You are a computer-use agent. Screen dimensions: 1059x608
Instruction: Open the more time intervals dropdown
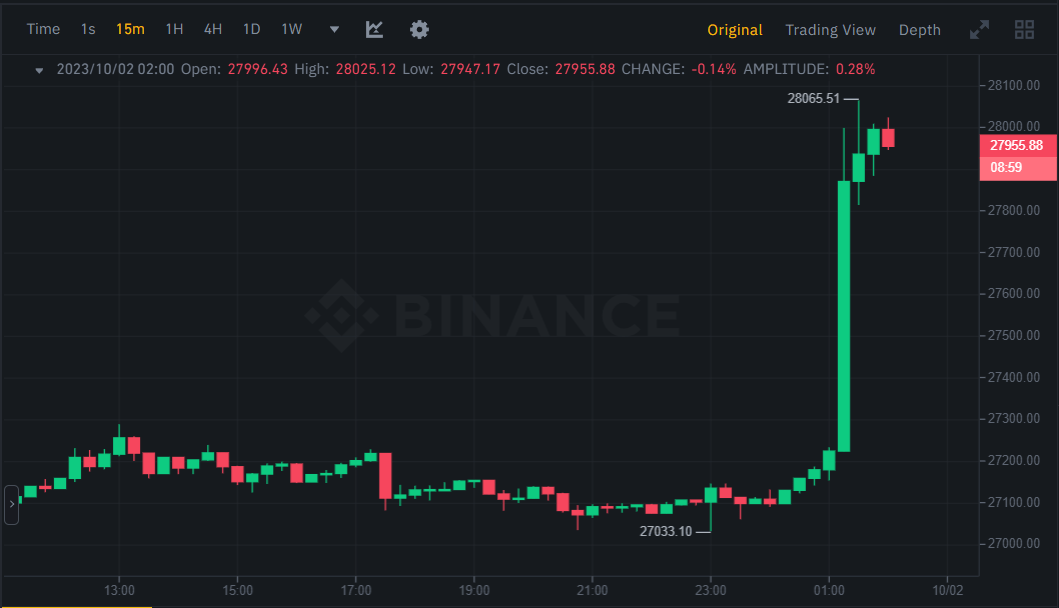click(x=334, y=30)
